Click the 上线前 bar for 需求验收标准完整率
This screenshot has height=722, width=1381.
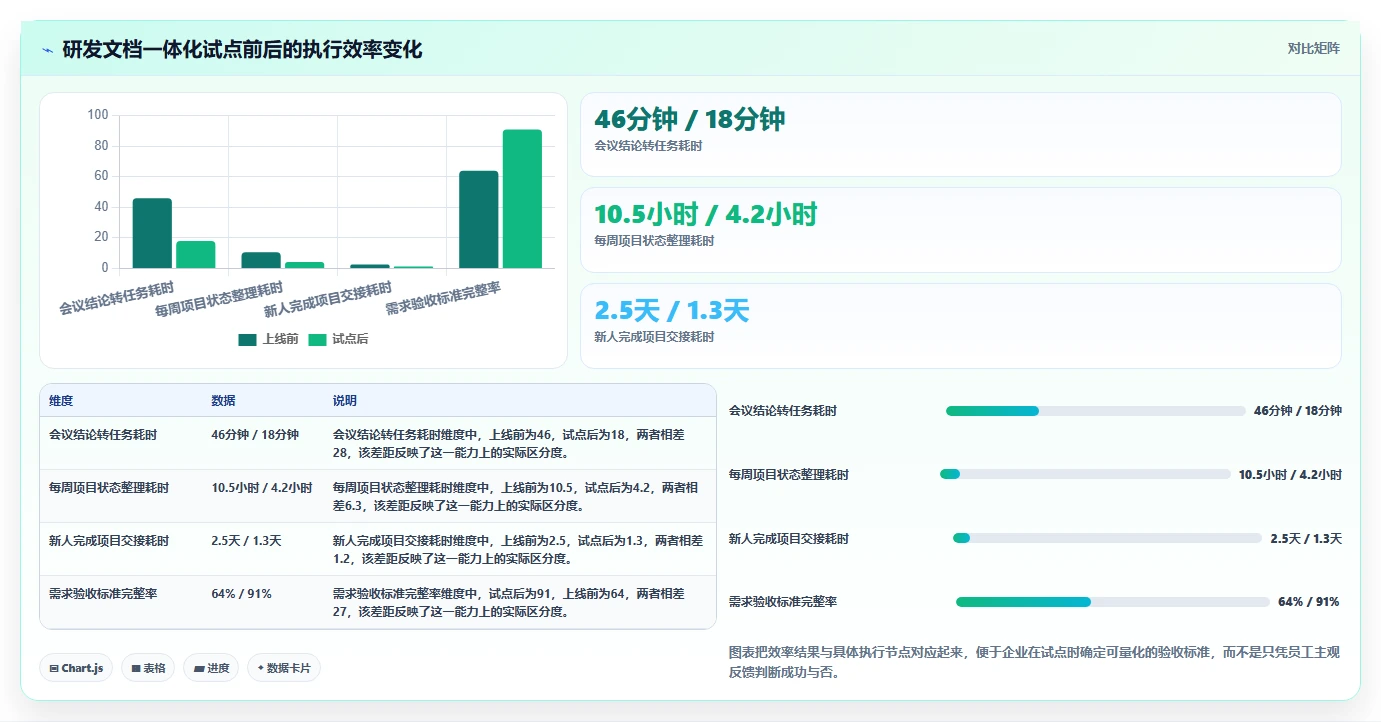478,219
